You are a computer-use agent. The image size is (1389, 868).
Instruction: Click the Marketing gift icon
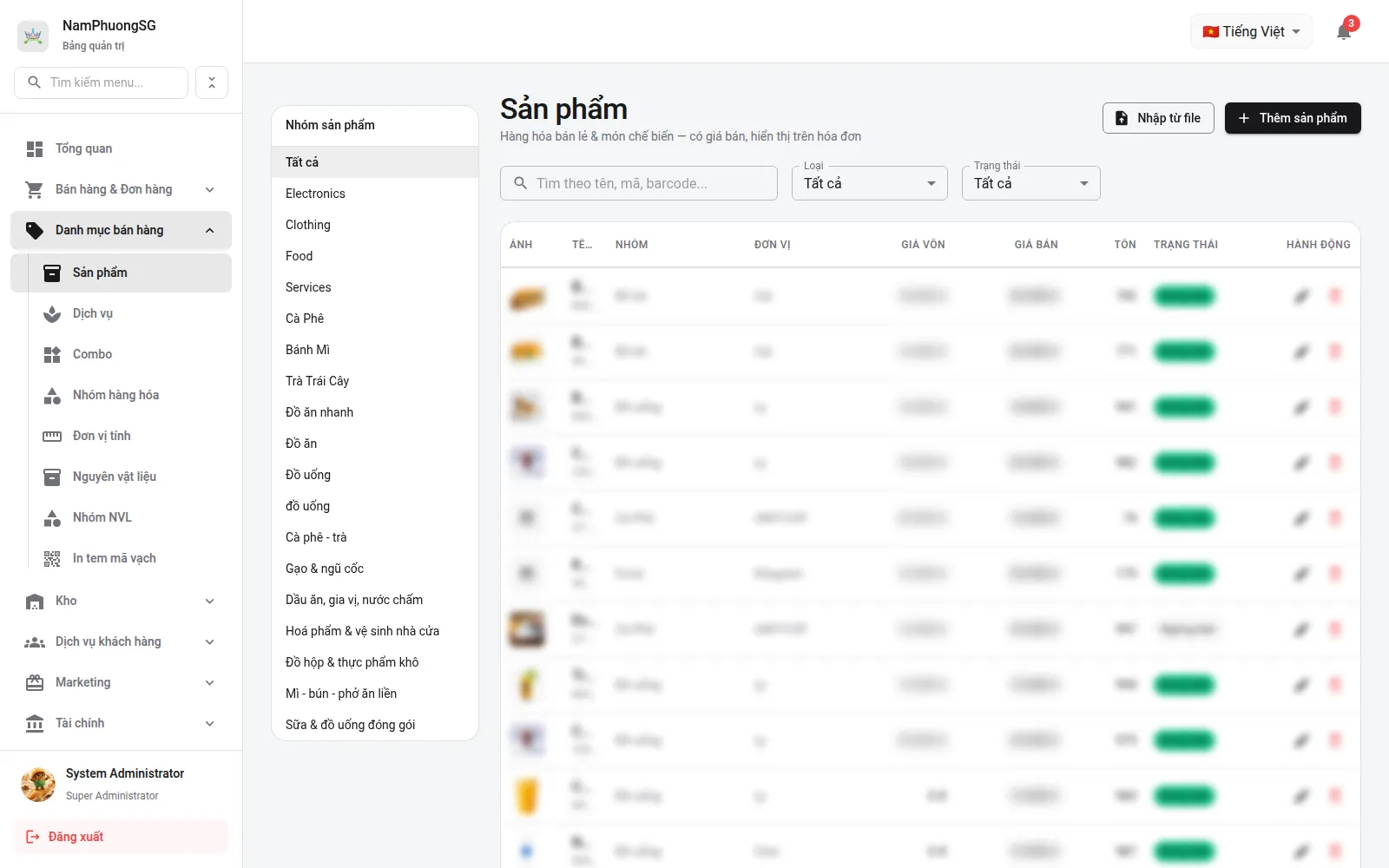pos(35,683)
